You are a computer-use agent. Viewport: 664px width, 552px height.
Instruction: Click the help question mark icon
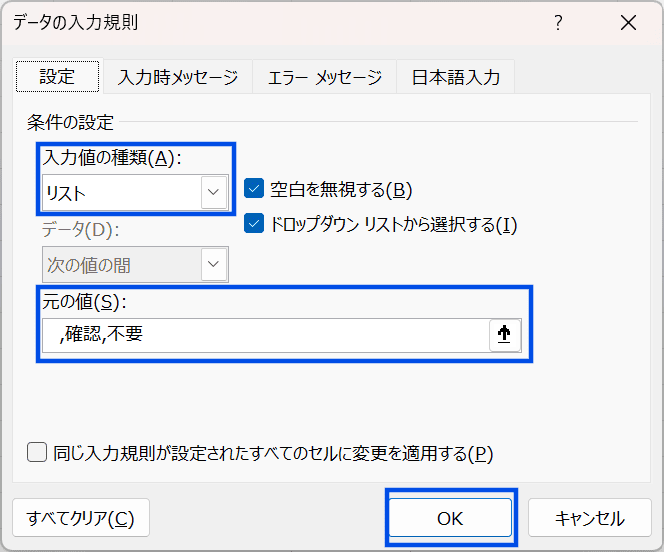pos(558,22)
